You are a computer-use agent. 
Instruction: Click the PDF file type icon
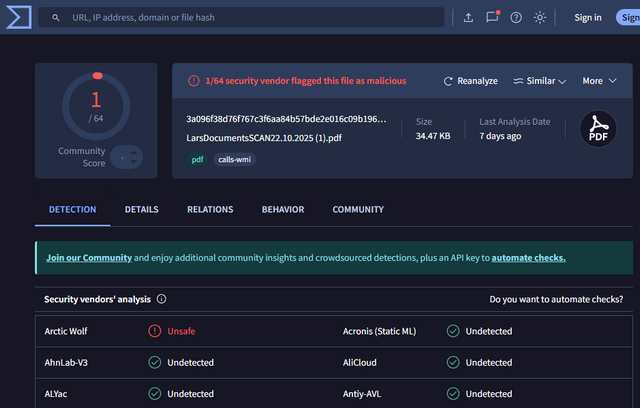pyautogui.click(x=598, y=129)
